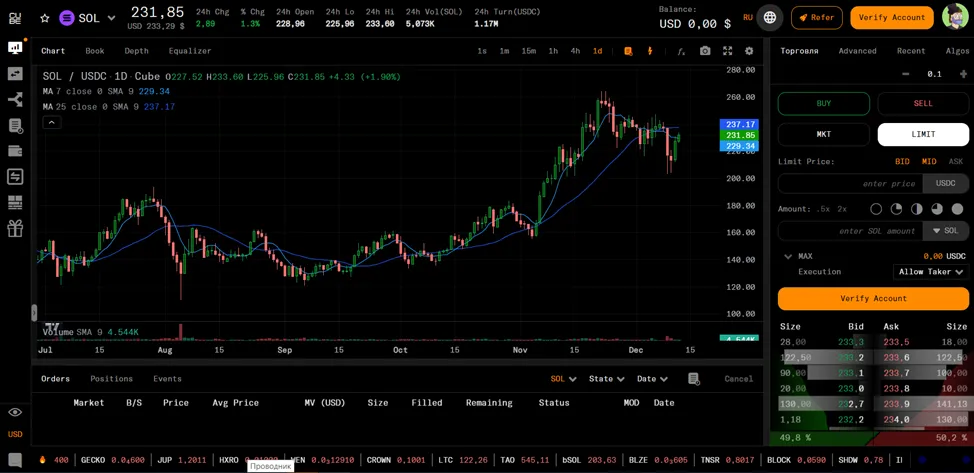Click the lightning quick-trade icon
Viewport: 974px width, 473px height.
(x=650, y=51)
